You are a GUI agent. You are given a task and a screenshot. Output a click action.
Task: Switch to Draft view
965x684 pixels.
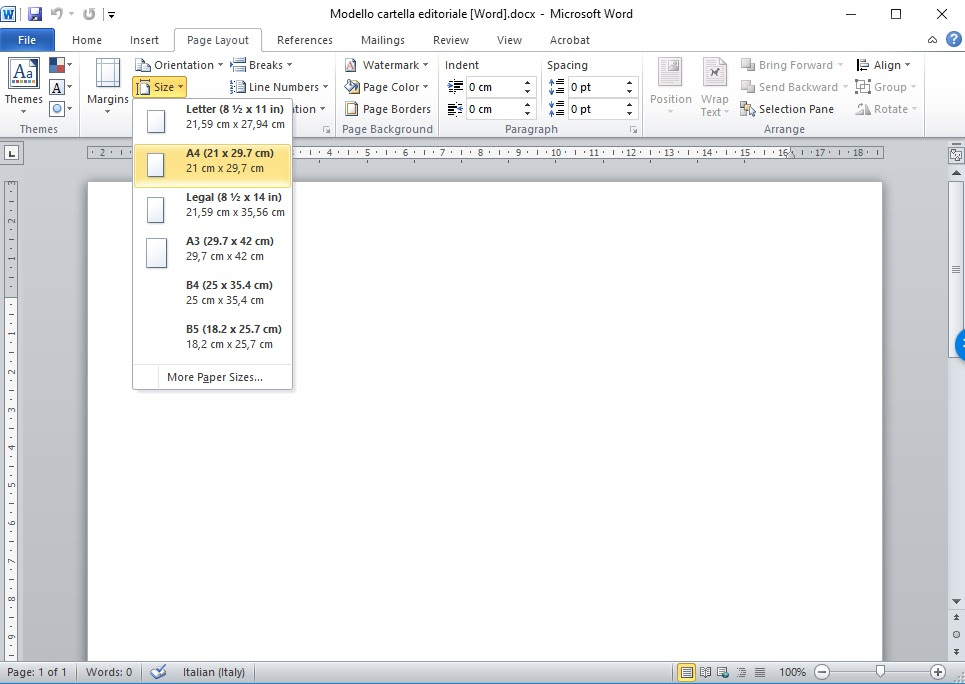click(760, 672)
